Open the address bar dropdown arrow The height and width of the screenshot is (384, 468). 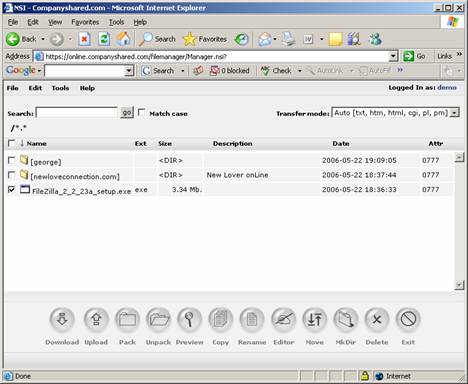point(393,56)
